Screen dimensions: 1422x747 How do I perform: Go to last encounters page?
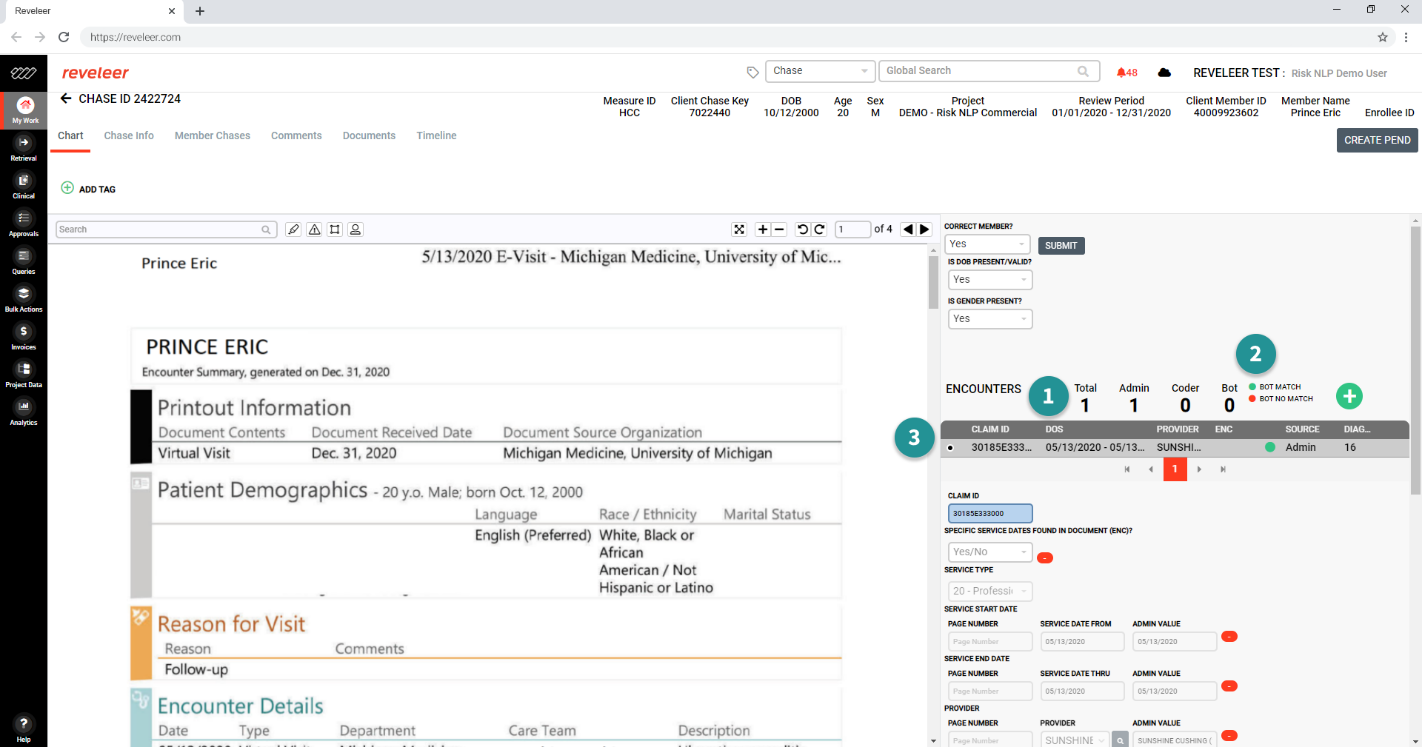point(1222,469)
